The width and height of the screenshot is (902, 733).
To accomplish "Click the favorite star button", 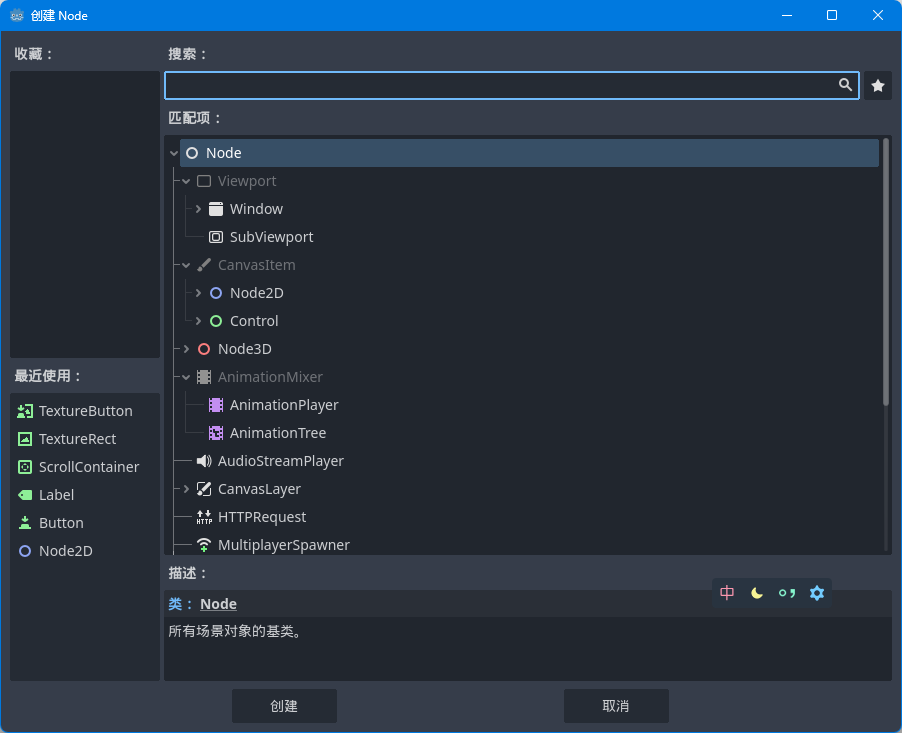I will click(878, 86).
